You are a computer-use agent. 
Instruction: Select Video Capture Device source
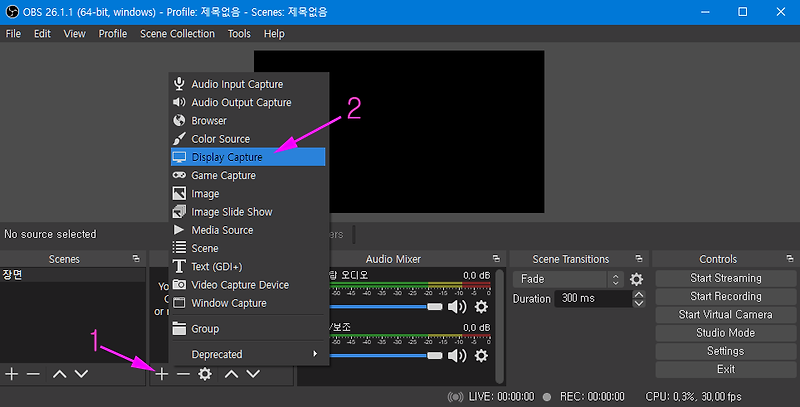pyautogui.click(x=248, y=285)
